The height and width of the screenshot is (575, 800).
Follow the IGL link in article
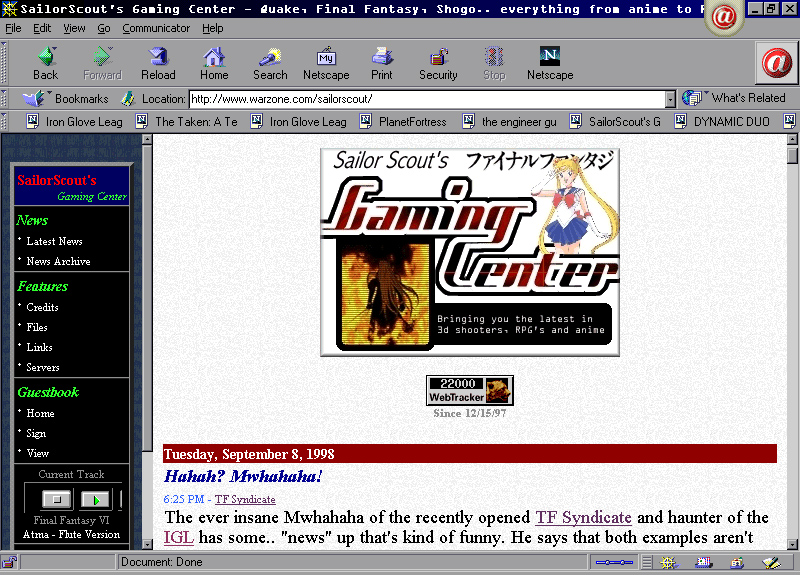[x=179, y=537]
